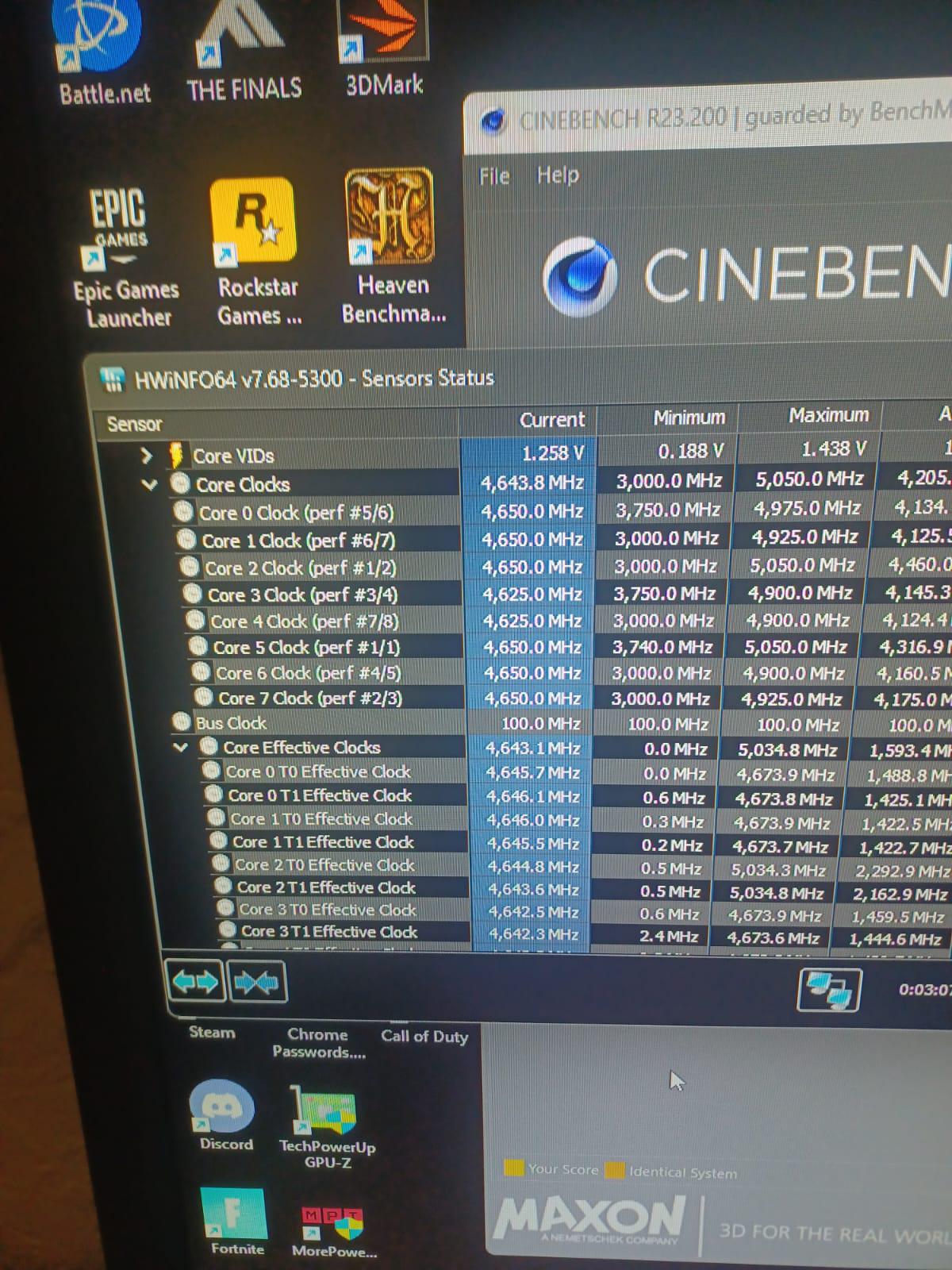Click Core VIDs current value 1.258 V
The width and height of the screenshot is (952, 1270).
(553, 453)
